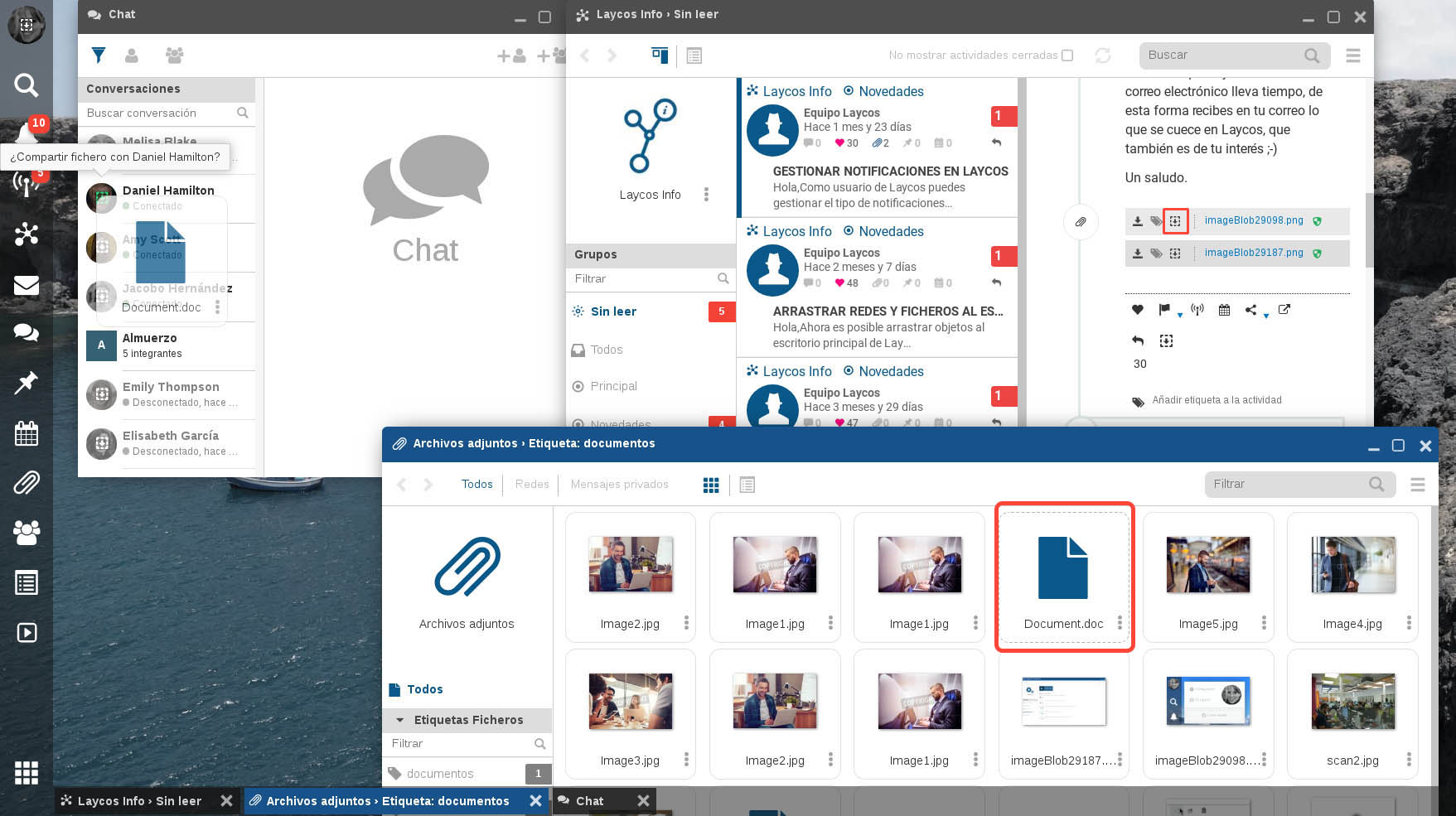Switch Archivos adjuntos to grid view
1456x816 pixels.
[711, 485]
